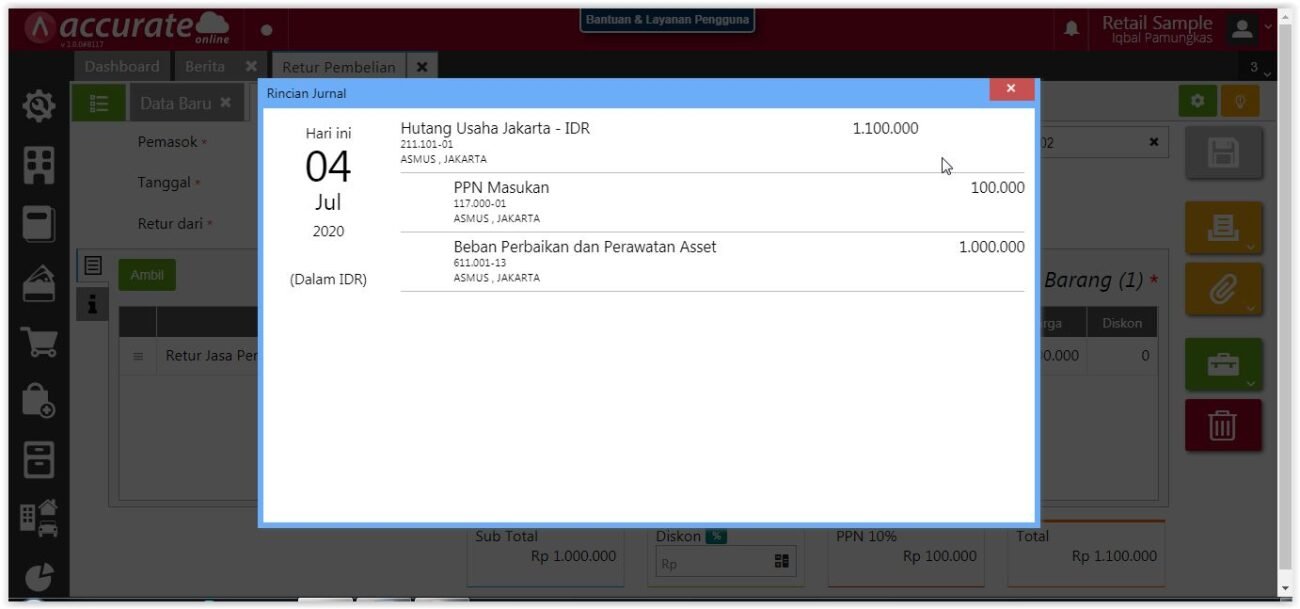Select the Data Baru tab
Screen dimensions: 1300x609
(x=176, y=103)
